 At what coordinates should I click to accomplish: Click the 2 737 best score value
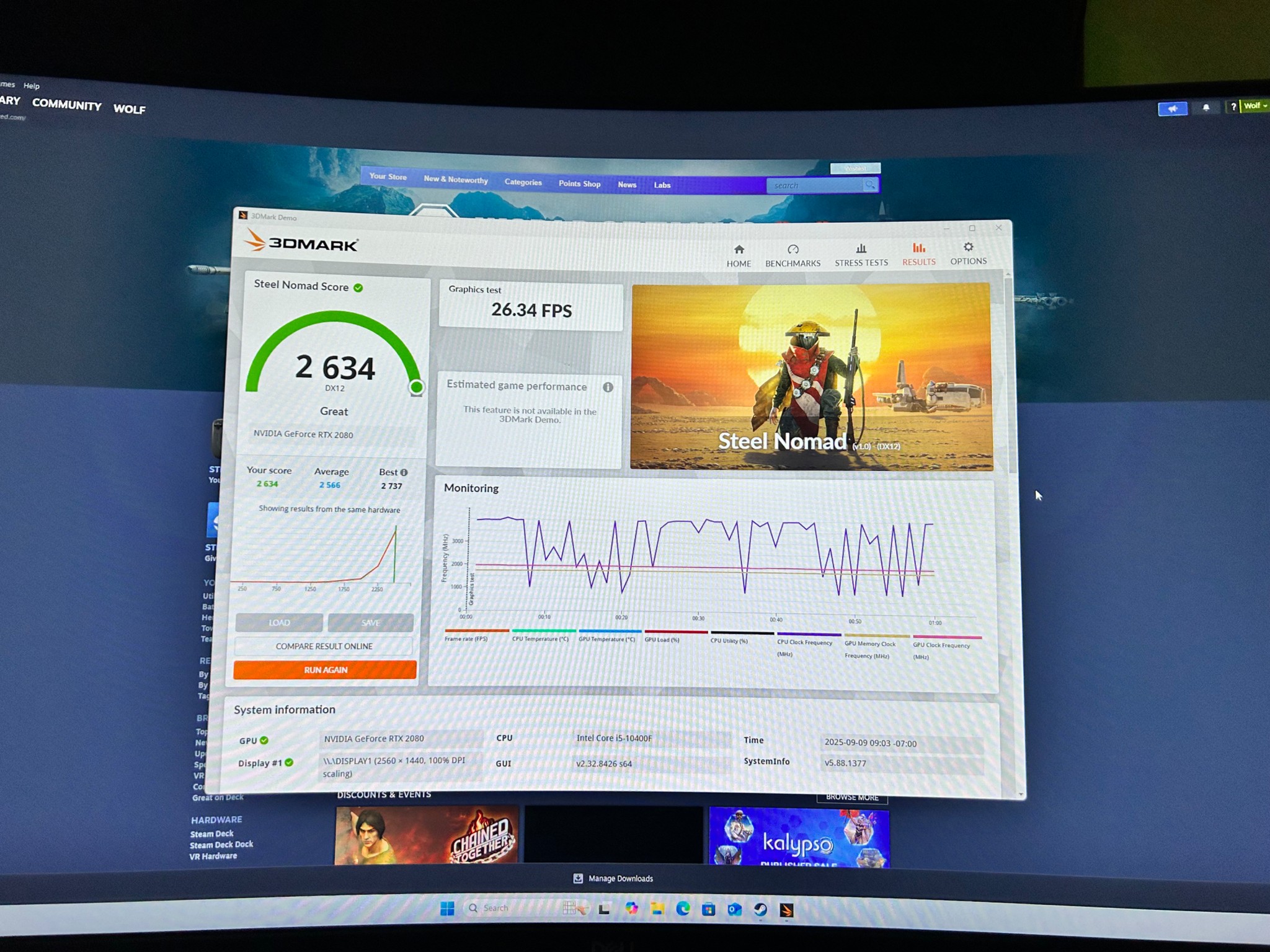(x=392, y=486)
